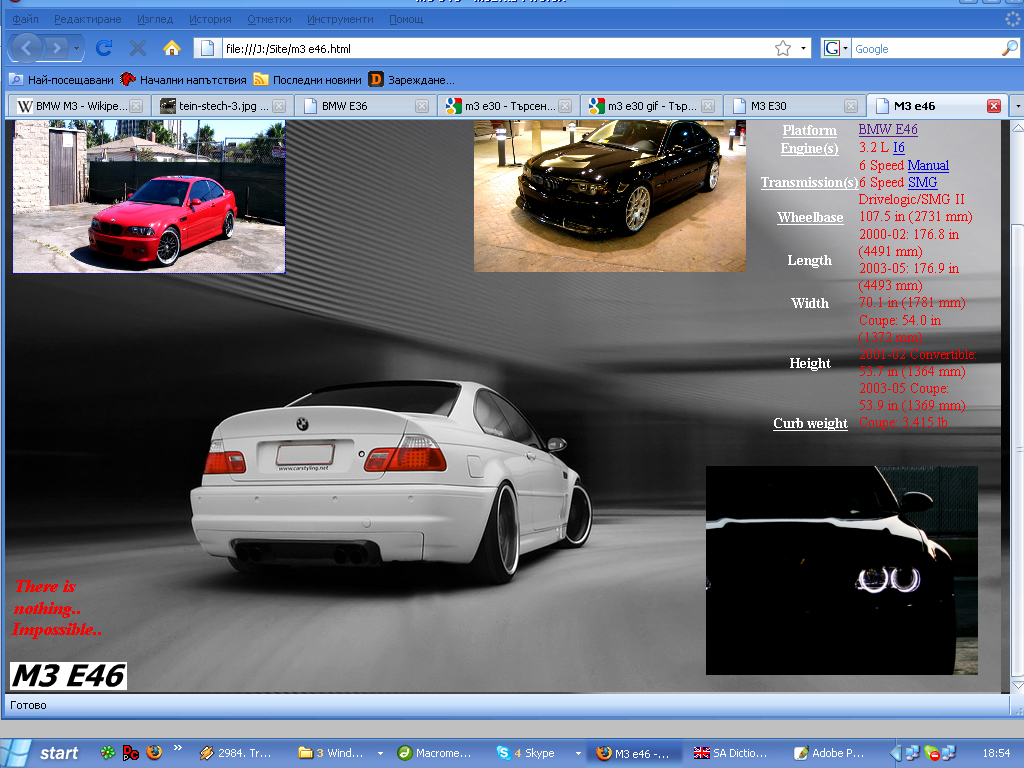The height and width of the screenshot is (768, 1024).
Task: Click the page icon in address bar
Action: click(x=207, y=48)
